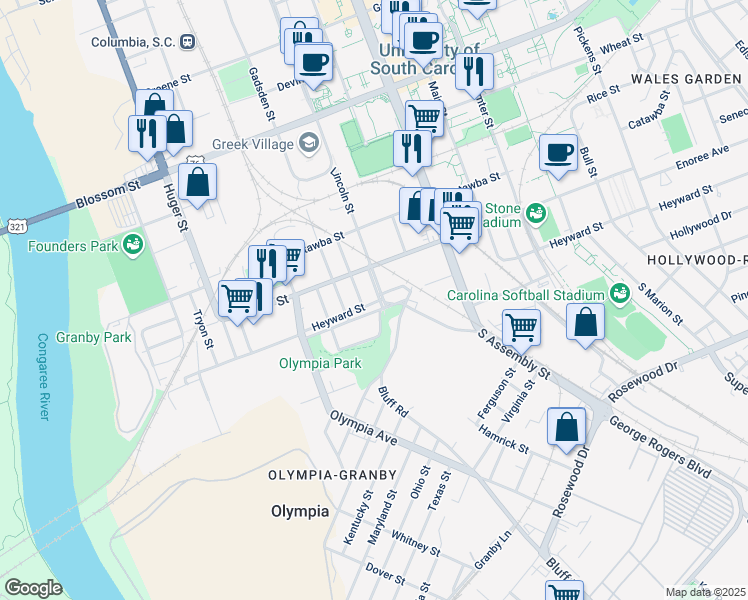Image resolution: width=748 pixels, height=600 pixels.
Task: Click the restaurant marker near Sumter St
Action: click(474, 74)
